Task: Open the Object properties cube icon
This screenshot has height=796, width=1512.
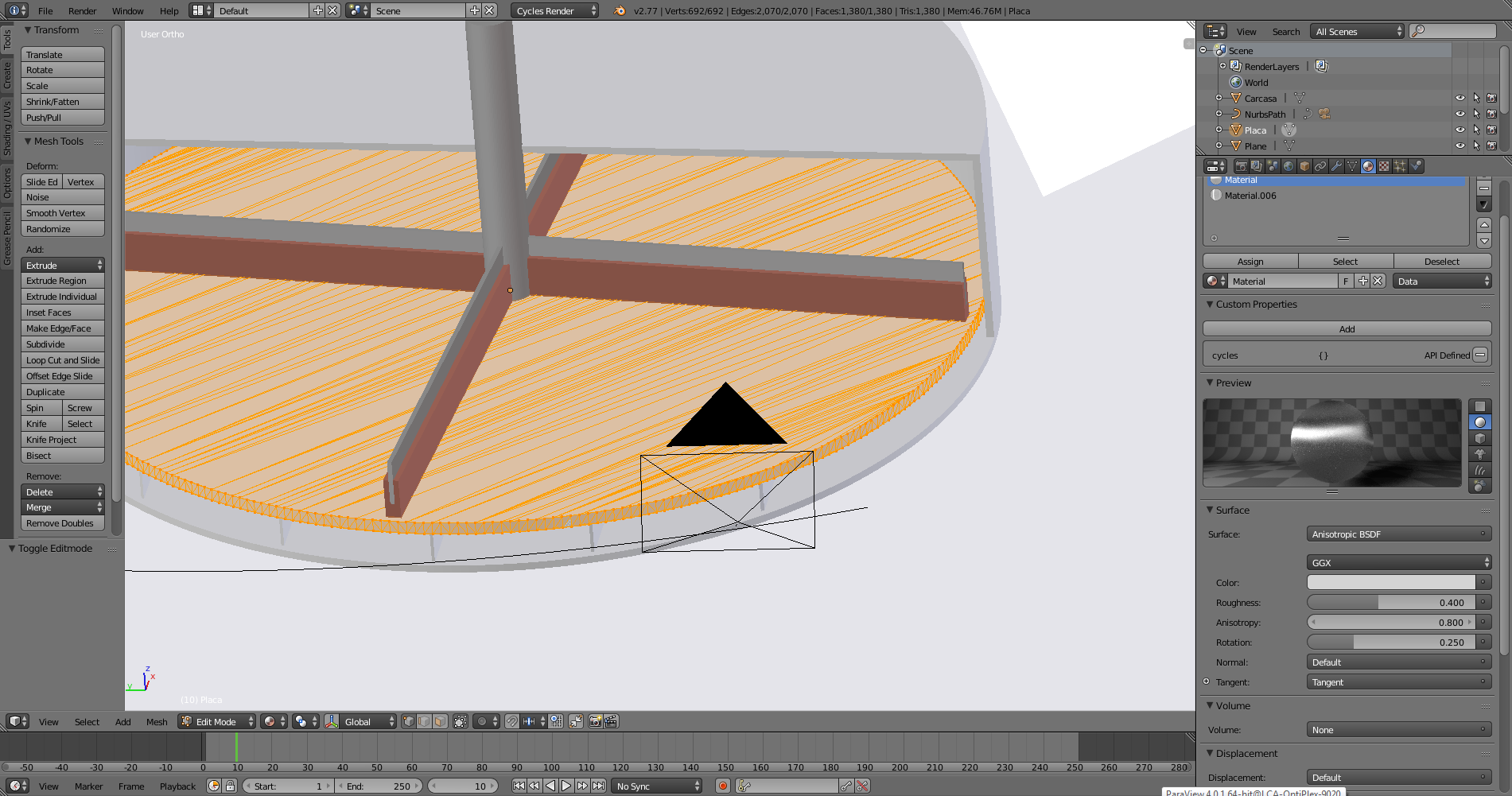Action: tap(1304, 166)
